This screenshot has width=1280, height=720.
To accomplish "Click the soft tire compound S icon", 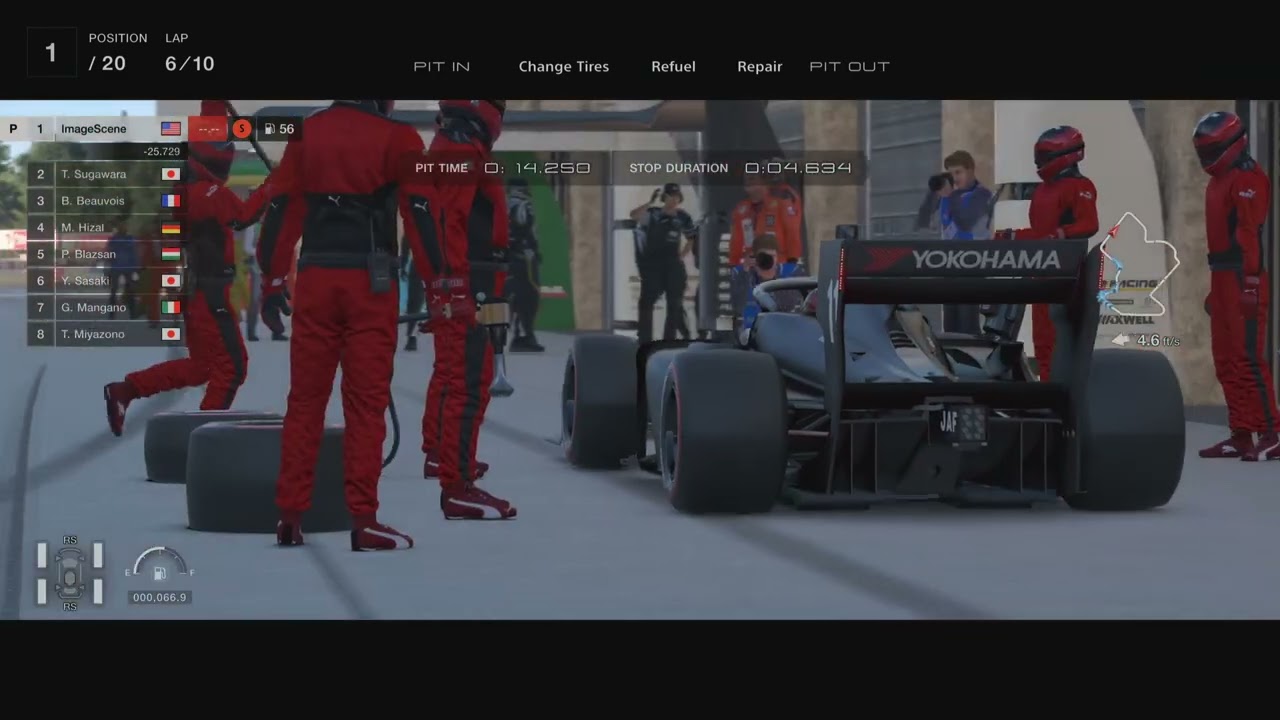I will [241, 129].
